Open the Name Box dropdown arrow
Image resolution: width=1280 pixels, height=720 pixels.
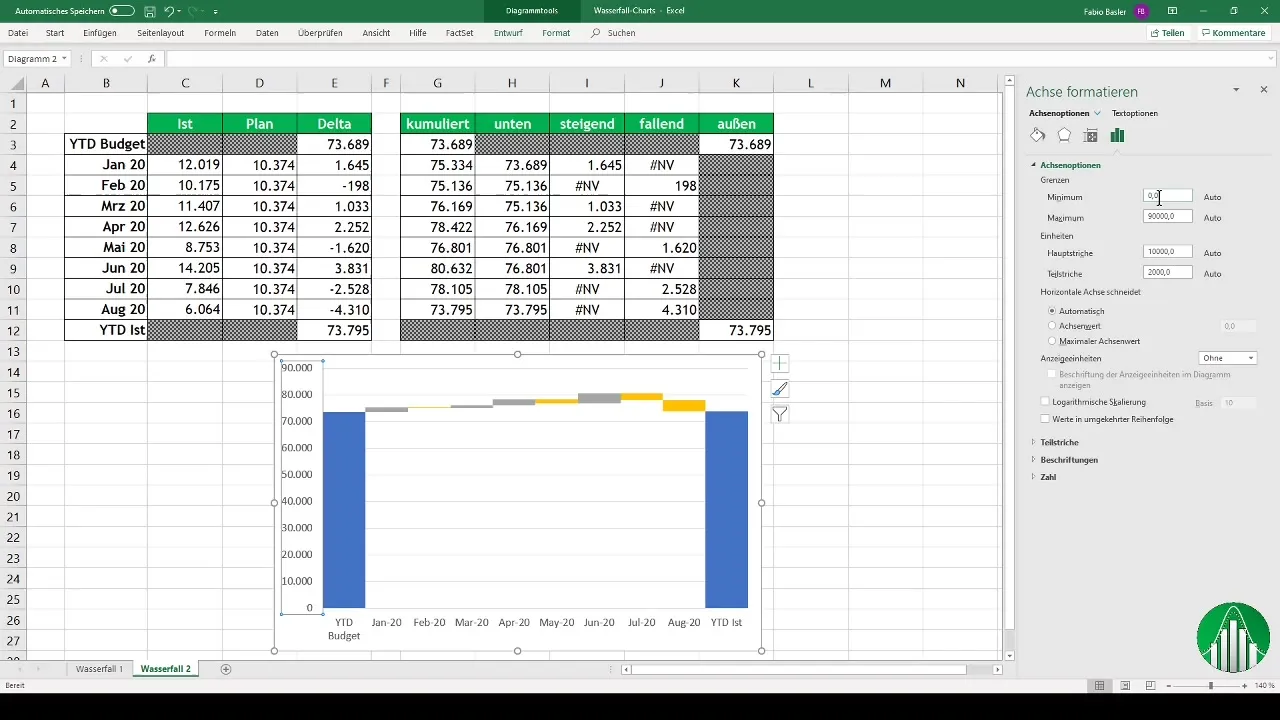tap(64, 59)
